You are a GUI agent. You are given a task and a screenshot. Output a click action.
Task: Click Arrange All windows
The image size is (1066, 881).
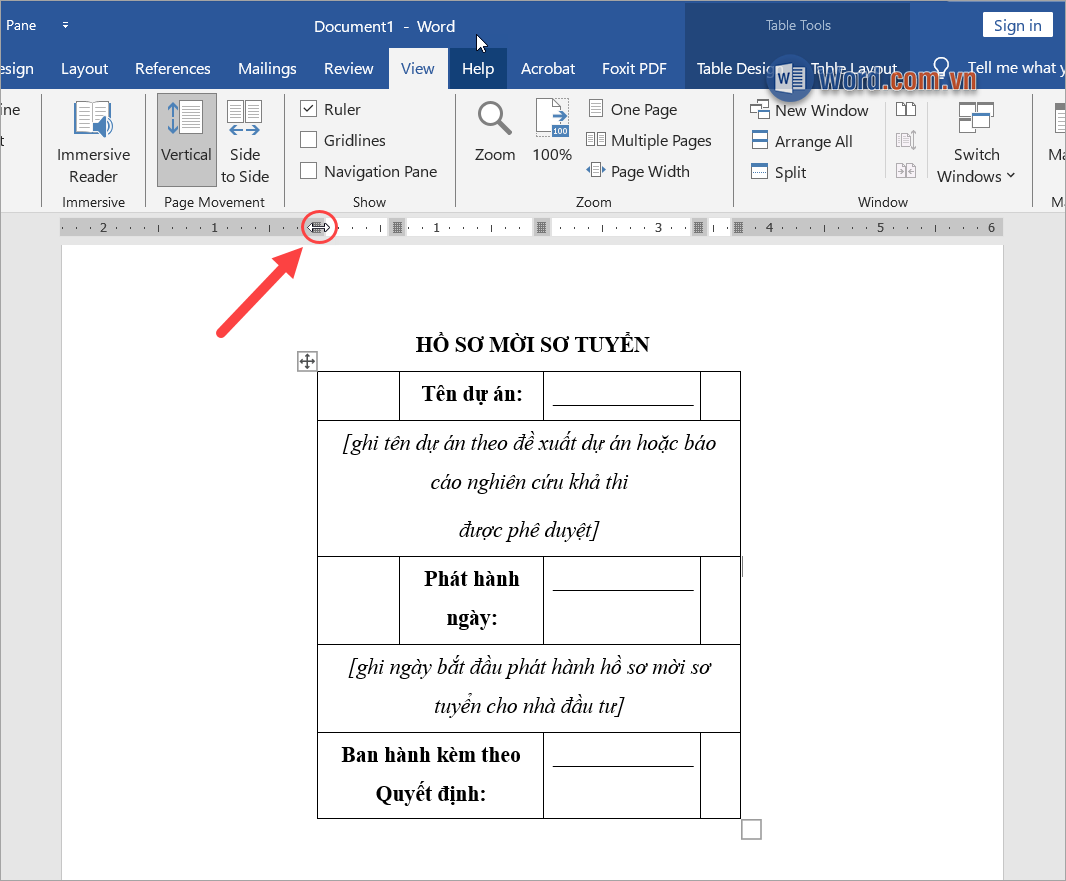802,141
